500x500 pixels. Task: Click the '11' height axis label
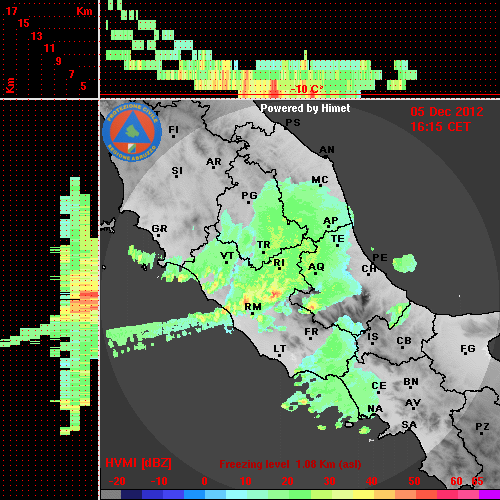49,48
